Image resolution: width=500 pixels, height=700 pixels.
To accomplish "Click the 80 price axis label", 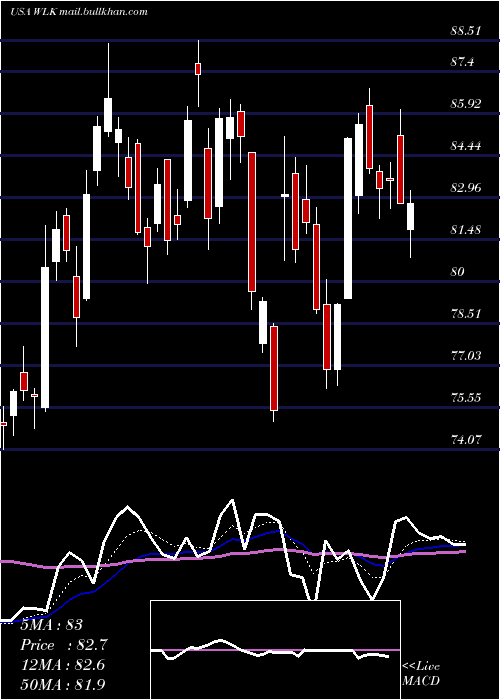I will tap(458, 272).
